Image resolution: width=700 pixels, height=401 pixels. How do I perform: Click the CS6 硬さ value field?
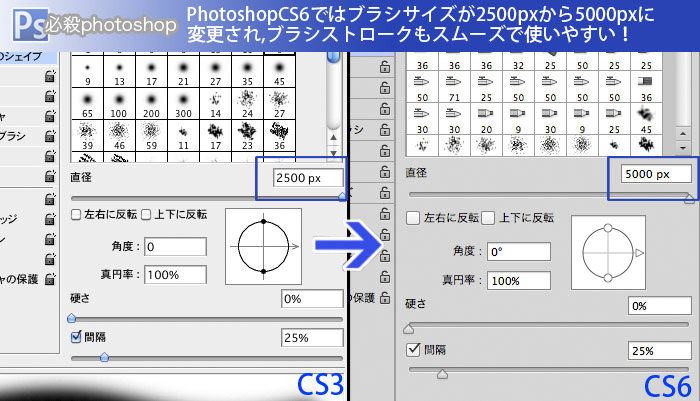[x=660, y=306]
